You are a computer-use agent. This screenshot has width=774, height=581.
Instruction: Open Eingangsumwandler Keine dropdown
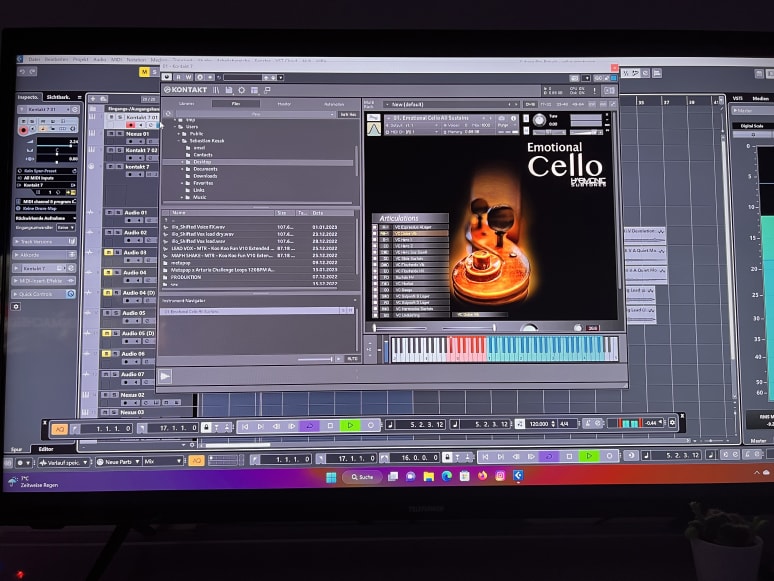click(x=65, y=228)
